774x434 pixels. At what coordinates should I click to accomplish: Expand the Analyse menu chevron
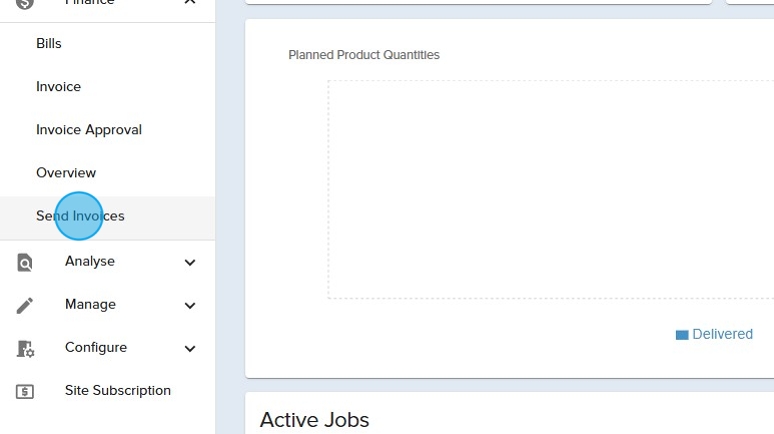tap(190, 263)
